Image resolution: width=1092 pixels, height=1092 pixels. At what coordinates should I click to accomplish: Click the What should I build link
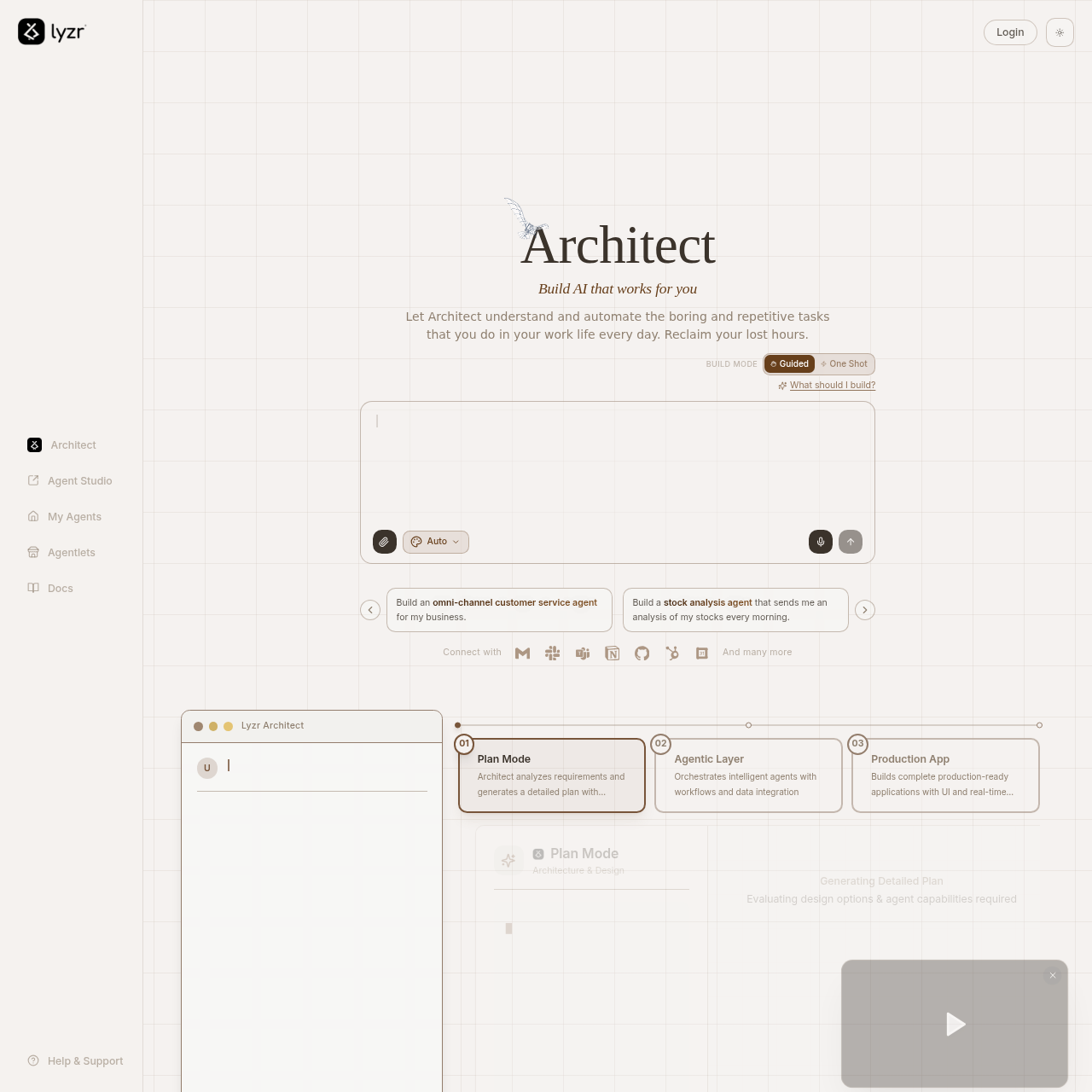(x=832, y=385)
